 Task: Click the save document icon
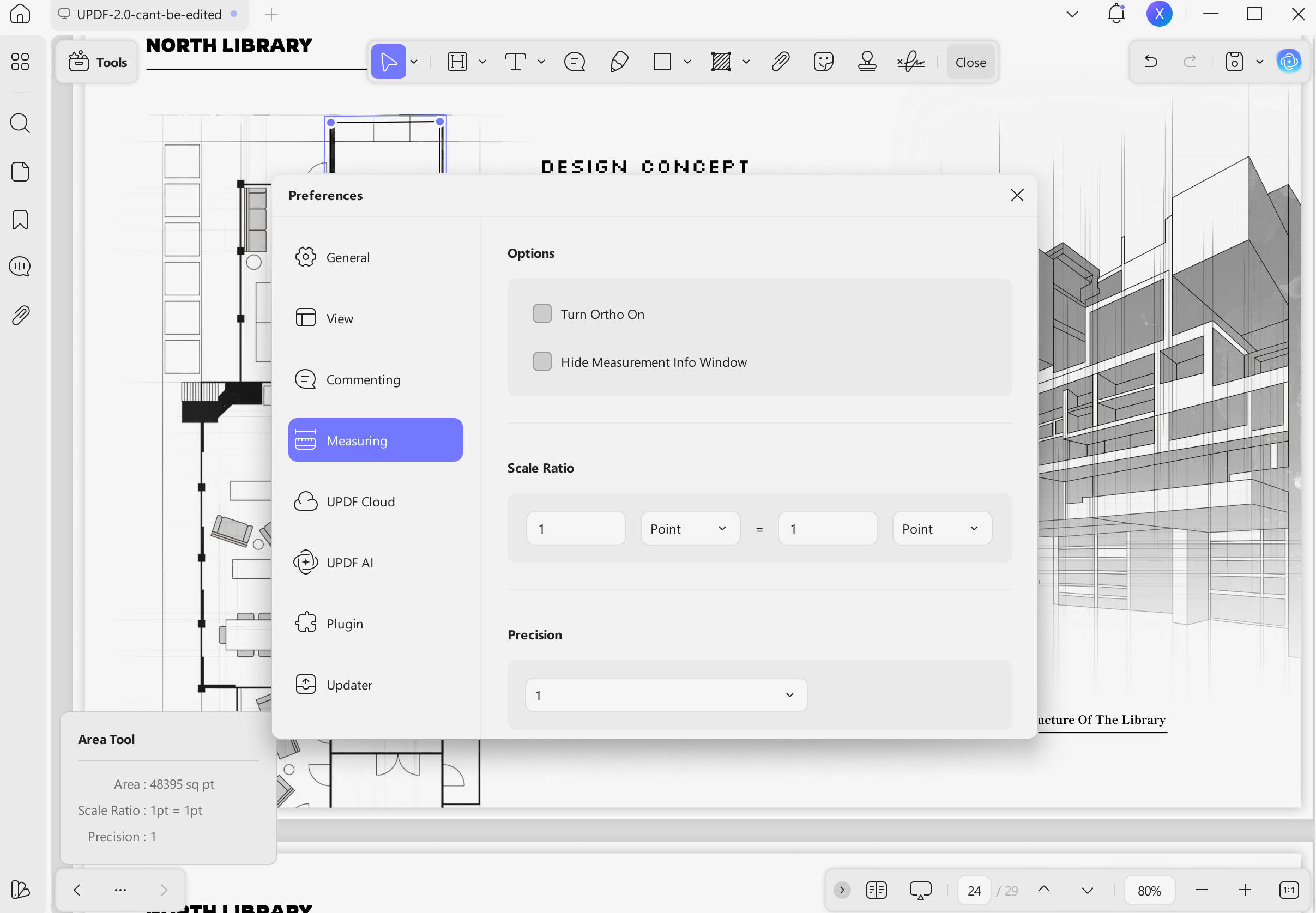[1234, 61]
